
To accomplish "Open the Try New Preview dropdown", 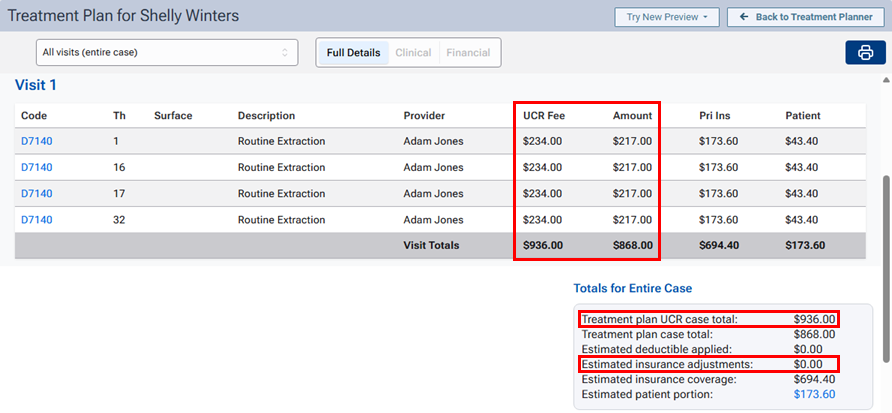I will 666,17.
